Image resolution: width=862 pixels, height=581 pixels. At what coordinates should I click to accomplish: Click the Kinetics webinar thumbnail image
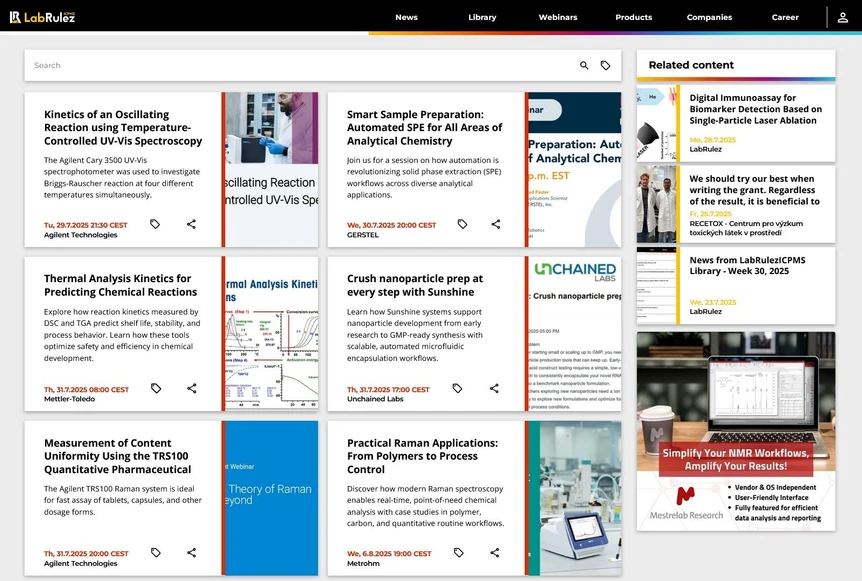[272, 169]
